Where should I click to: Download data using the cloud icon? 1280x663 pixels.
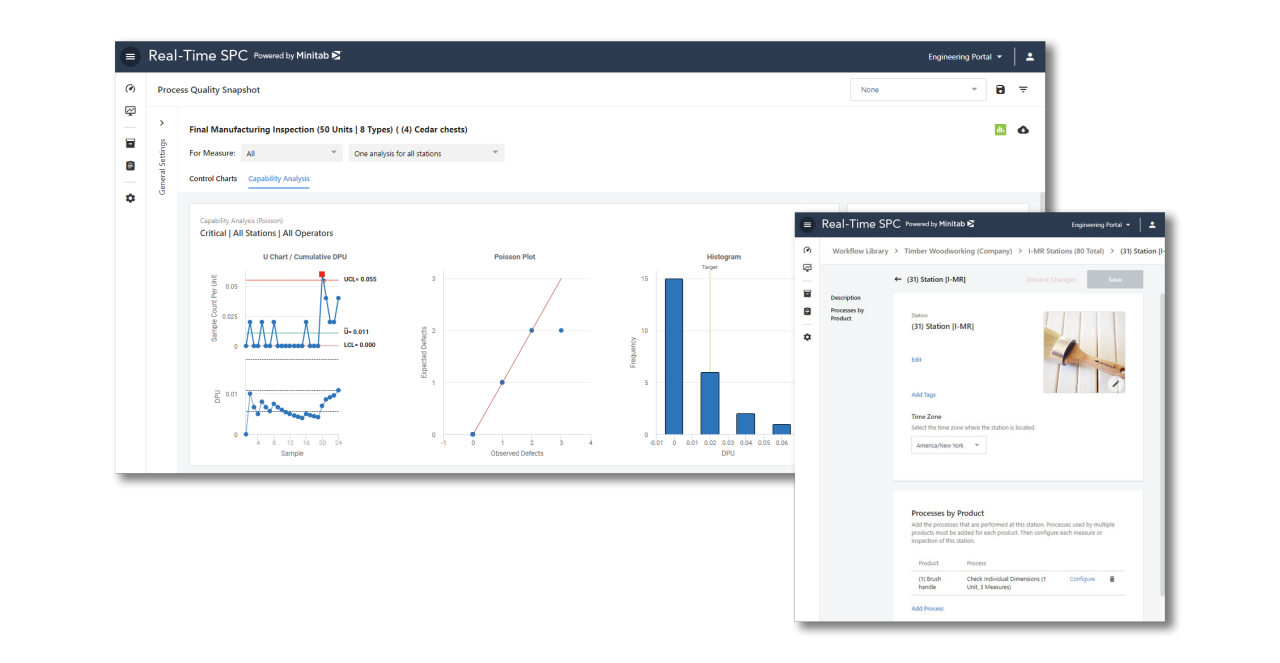point(1023,129)
